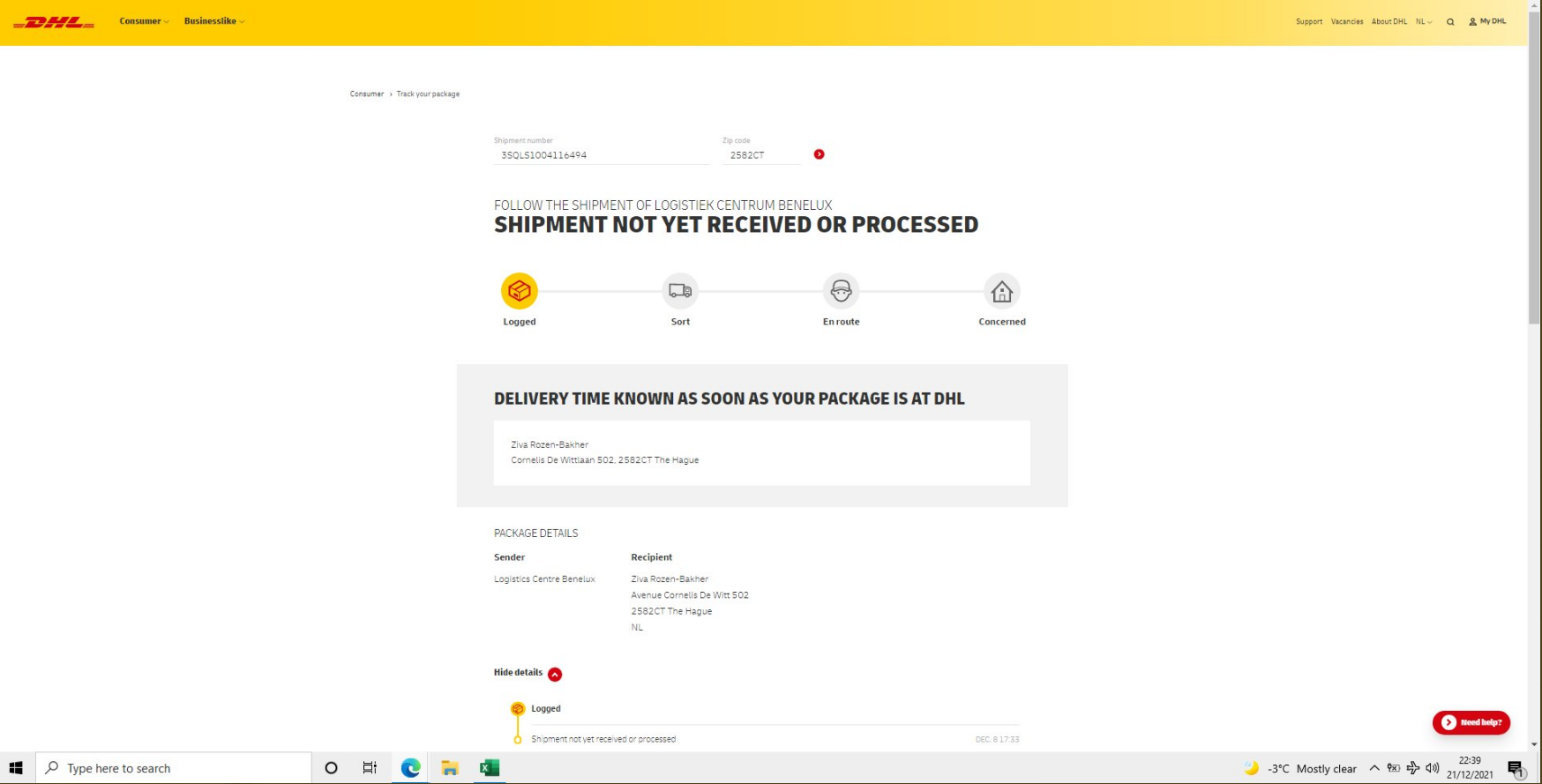Click 'Avenue Cornelis De Witt 502' address
Screen dimensions: 1542x784
tap(690, 595)
